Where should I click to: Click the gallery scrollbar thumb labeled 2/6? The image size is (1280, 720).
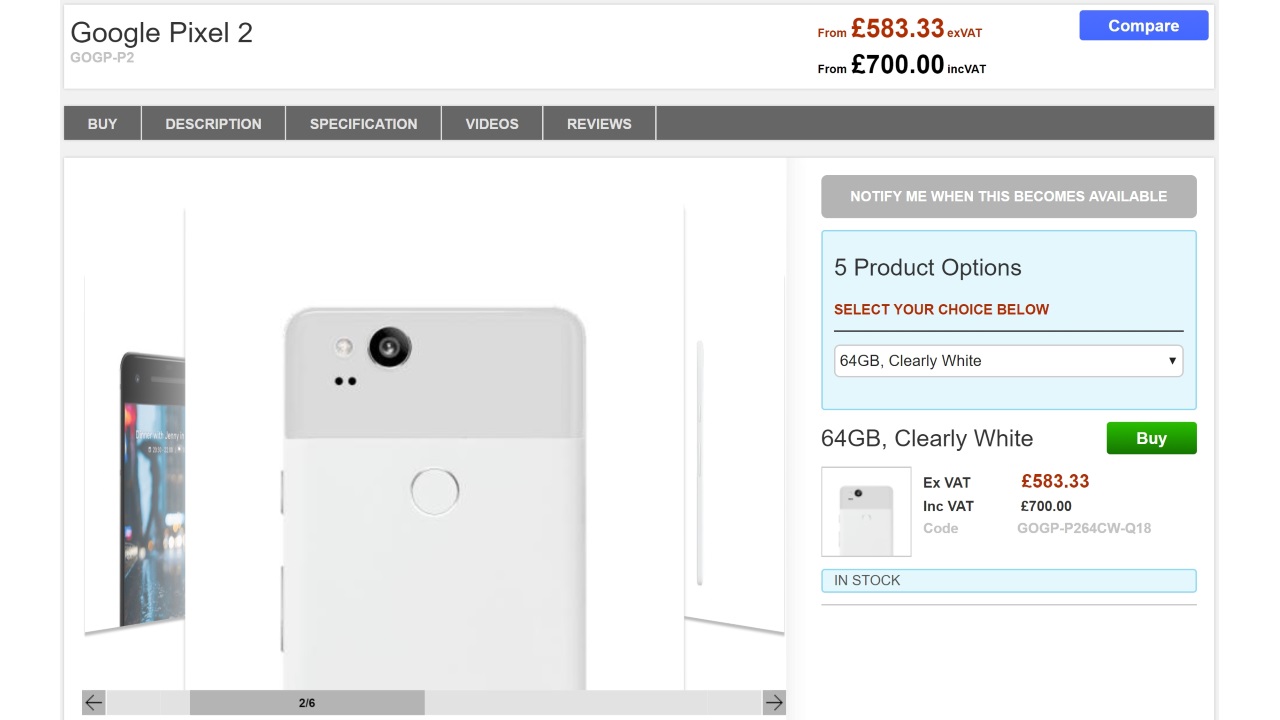(x=307, y=703)
